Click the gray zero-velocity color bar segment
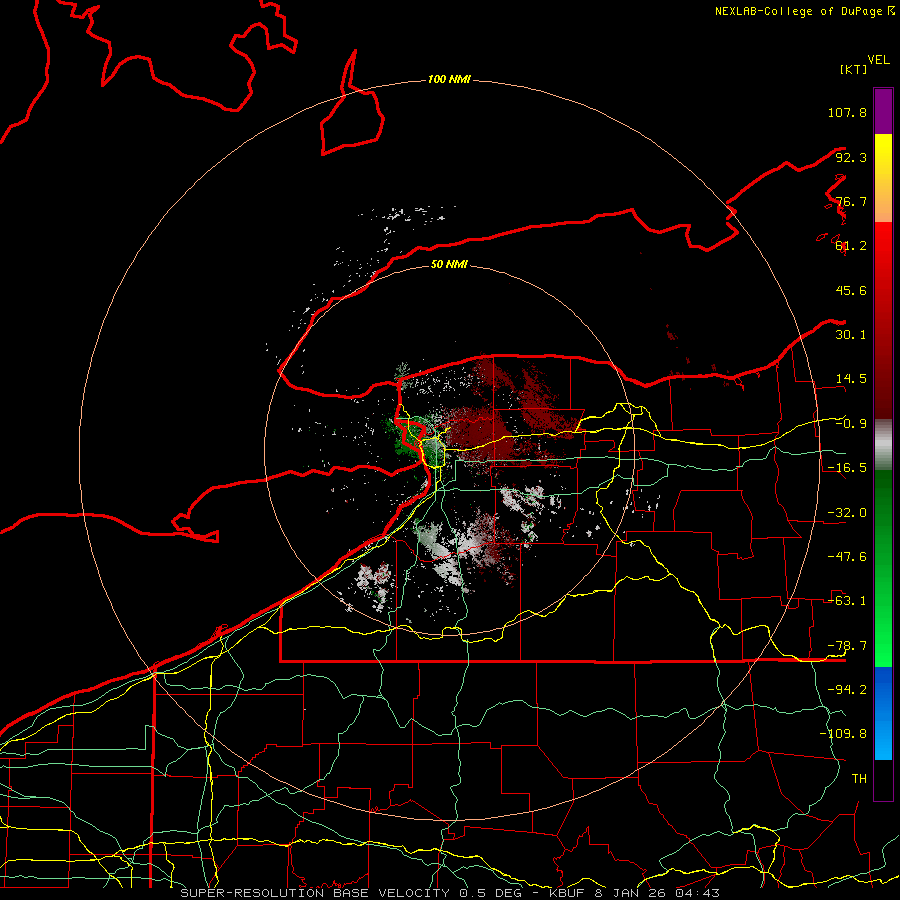The height and width of the screenshot is (900, 900). coord(883,445)
